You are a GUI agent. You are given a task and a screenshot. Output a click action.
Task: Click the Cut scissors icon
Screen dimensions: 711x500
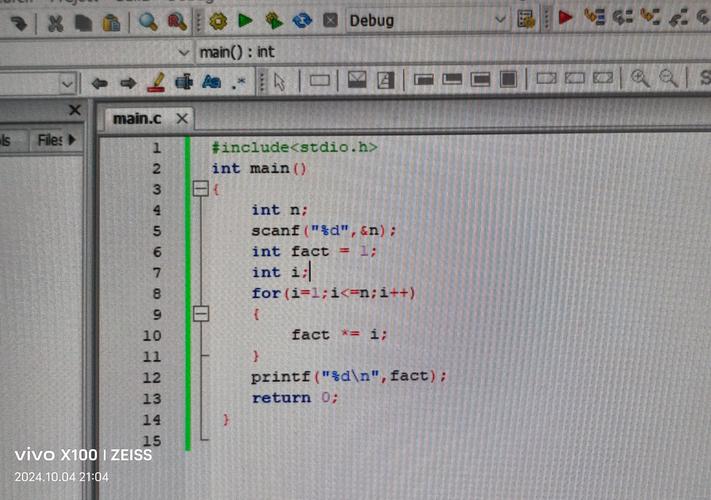point(55,23)
